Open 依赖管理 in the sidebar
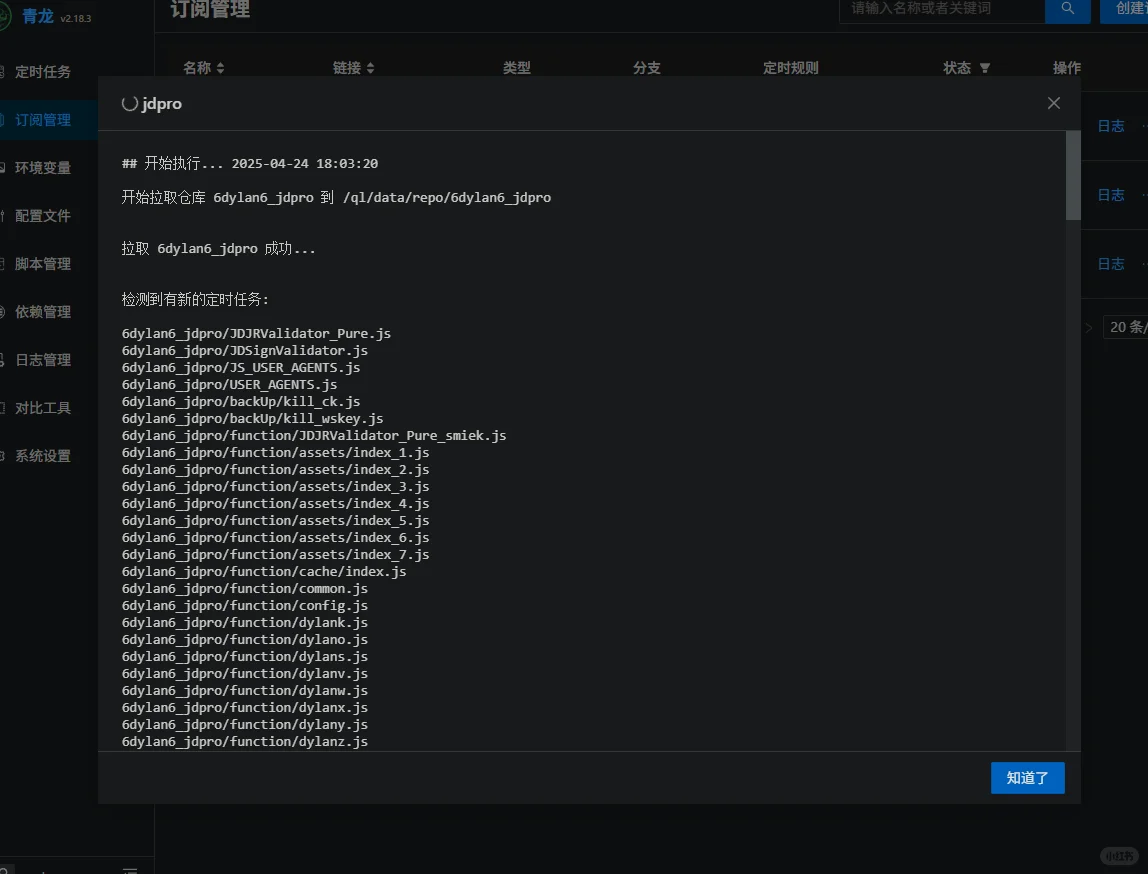 (42, 312)
